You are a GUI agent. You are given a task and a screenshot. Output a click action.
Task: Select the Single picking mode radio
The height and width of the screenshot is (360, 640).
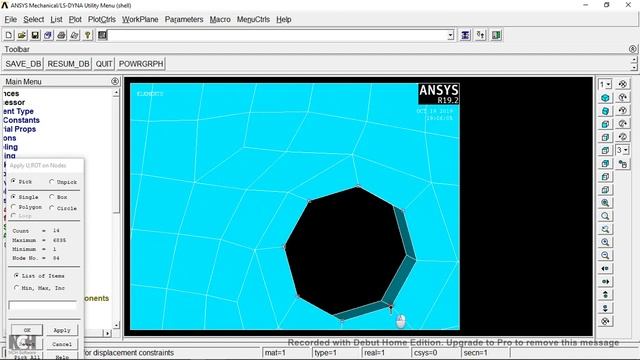coord(13,197)
